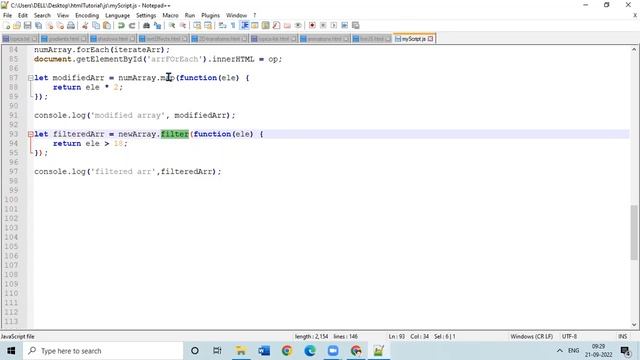Zoom in with the Zoom In toolbar icon
Image resolution: width=640 pixels, height=360 pixels.
(172, 25)
